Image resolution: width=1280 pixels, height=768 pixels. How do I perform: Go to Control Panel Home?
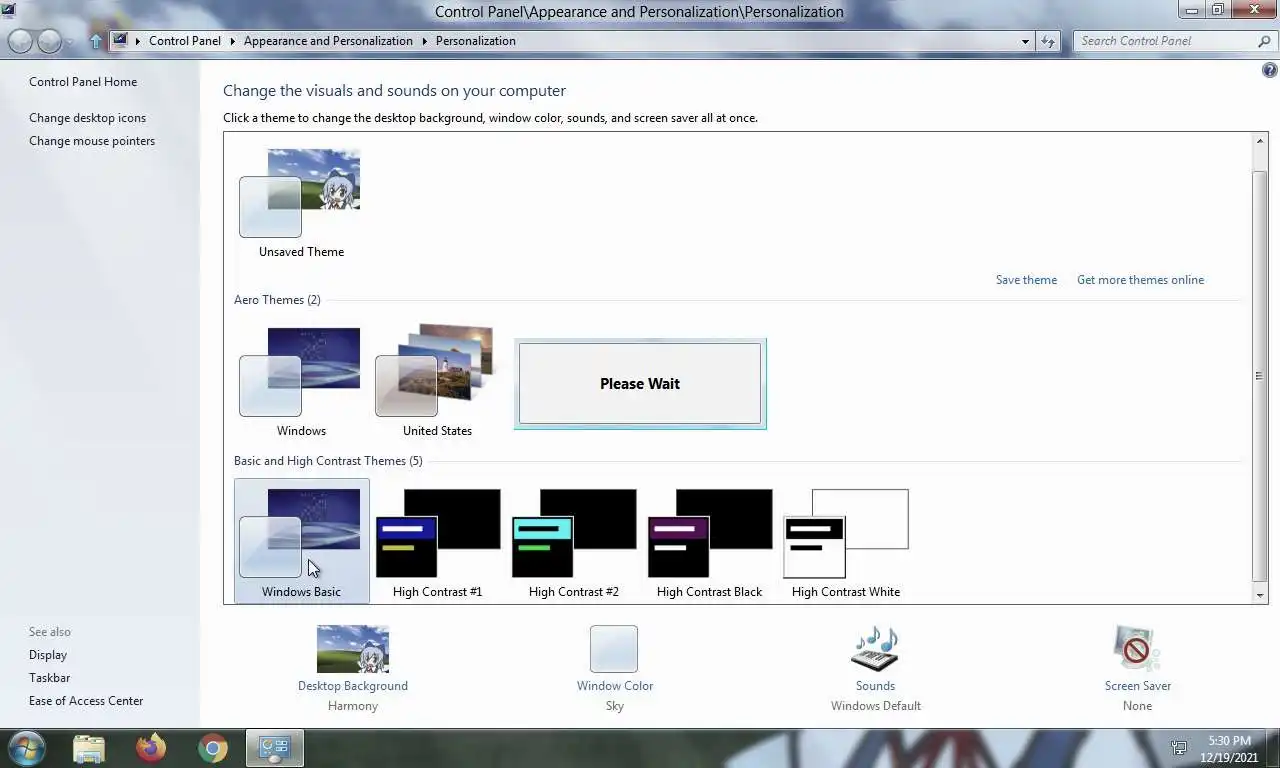[x=83, y=82]
